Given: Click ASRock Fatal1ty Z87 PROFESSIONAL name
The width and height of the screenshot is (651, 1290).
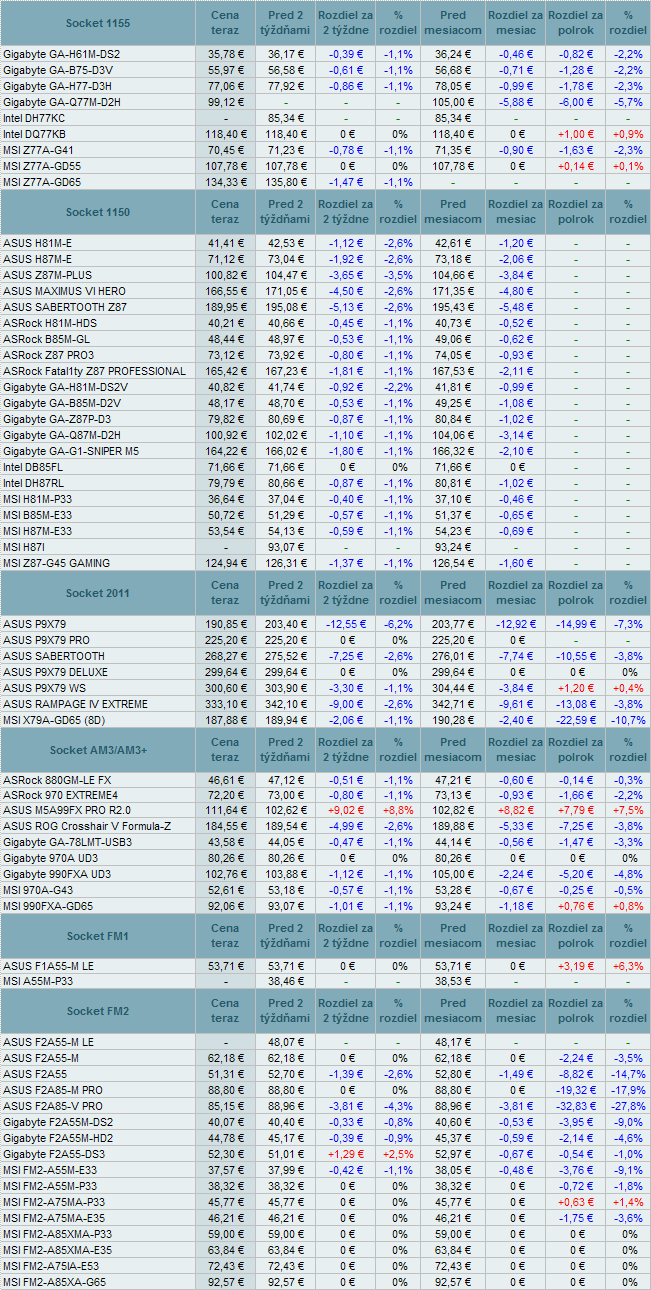Looking at the screenshot, I should [94, 371].
